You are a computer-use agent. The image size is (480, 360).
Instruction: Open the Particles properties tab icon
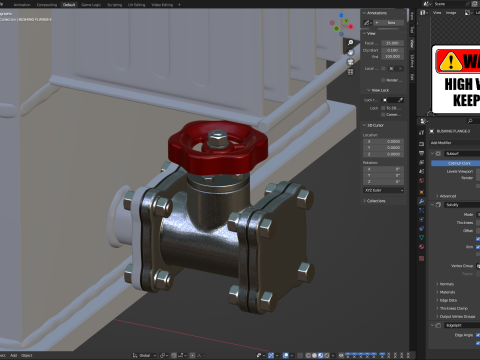[422, 210]
